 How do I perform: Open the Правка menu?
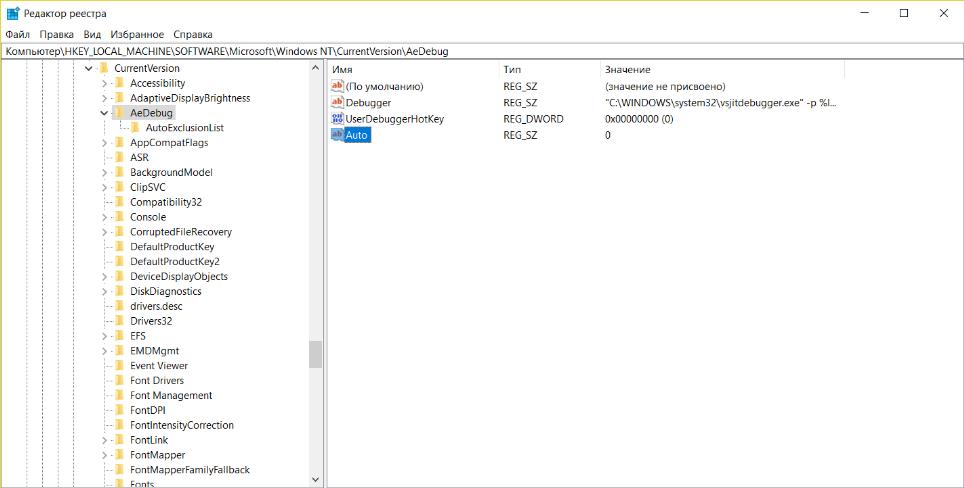pyautogui.click(x=57, y=34)
